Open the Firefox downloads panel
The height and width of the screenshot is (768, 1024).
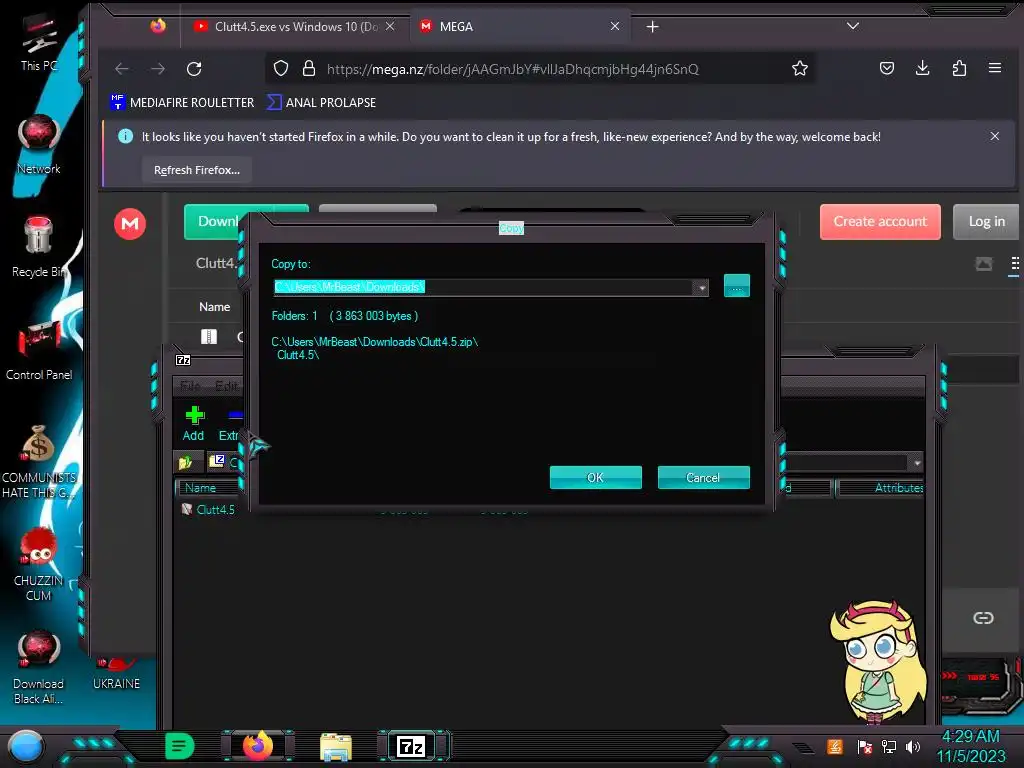(923, 68)
